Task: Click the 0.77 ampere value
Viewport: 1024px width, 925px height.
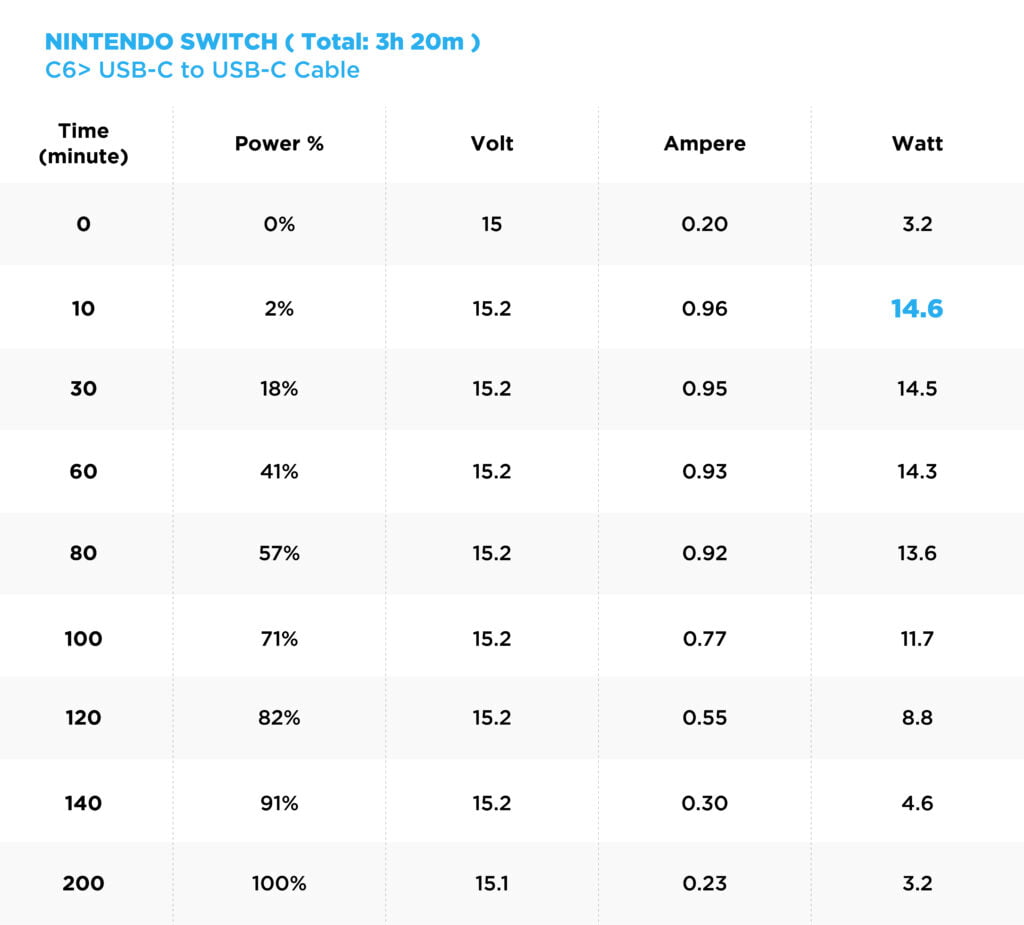Action: coord(704,638)
